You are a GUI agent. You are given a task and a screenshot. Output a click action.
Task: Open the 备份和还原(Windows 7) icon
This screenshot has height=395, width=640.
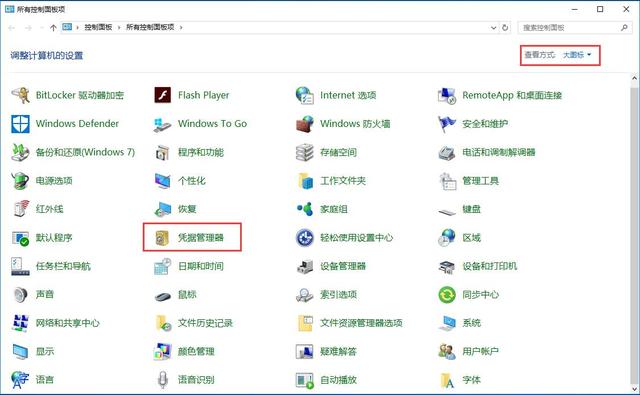20,152
